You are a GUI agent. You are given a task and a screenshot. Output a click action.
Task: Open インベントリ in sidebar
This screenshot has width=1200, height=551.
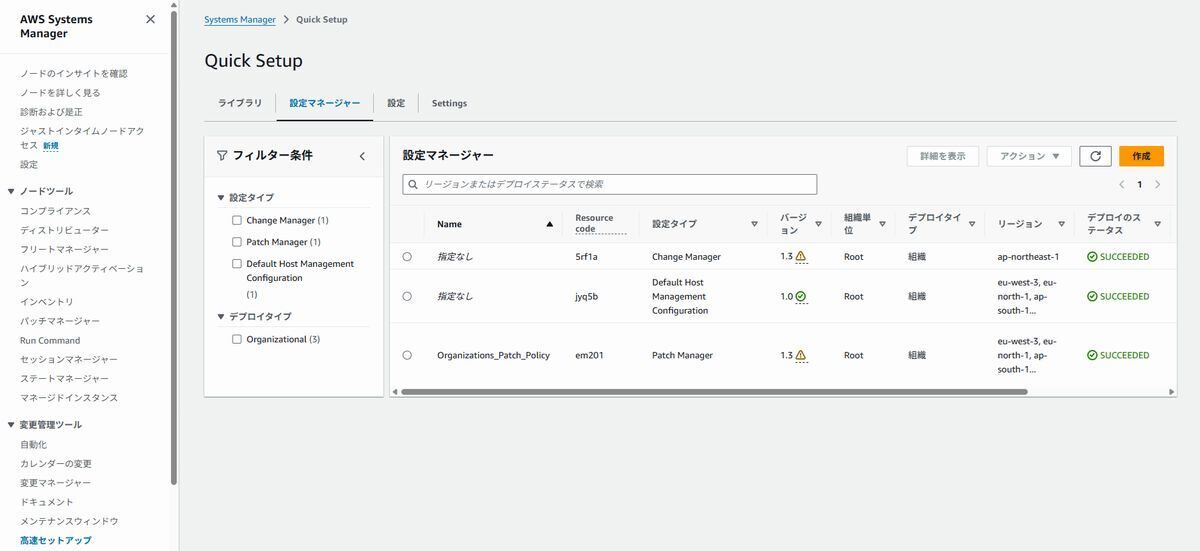click(x=47, y=302)
